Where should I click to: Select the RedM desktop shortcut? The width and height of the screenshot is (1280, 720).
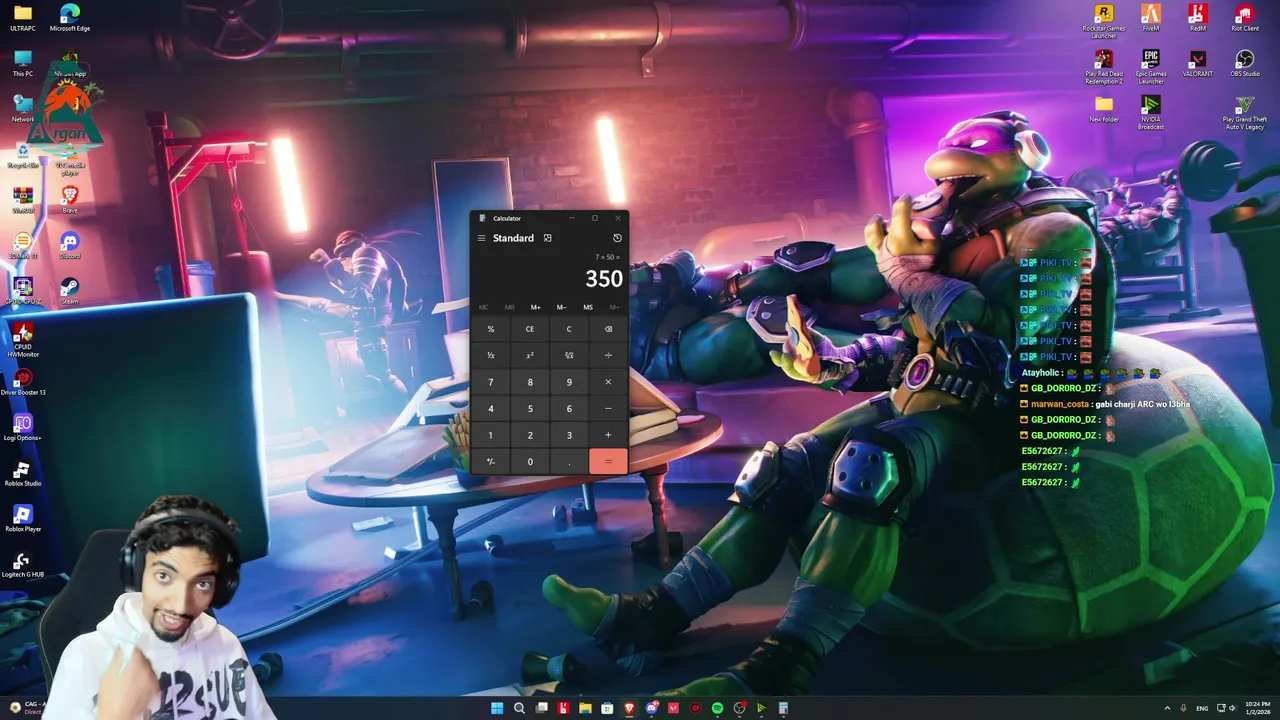[1197, 18]
